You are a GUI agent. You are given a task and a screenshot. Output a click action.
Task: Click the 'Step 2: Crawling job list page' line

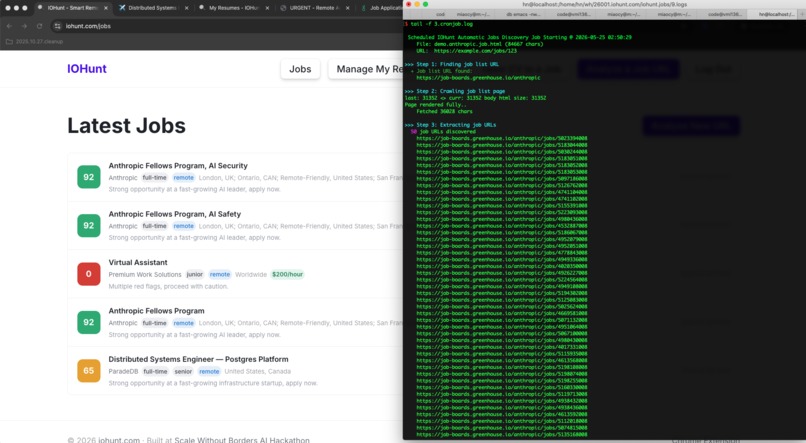[x=455, y=91]
